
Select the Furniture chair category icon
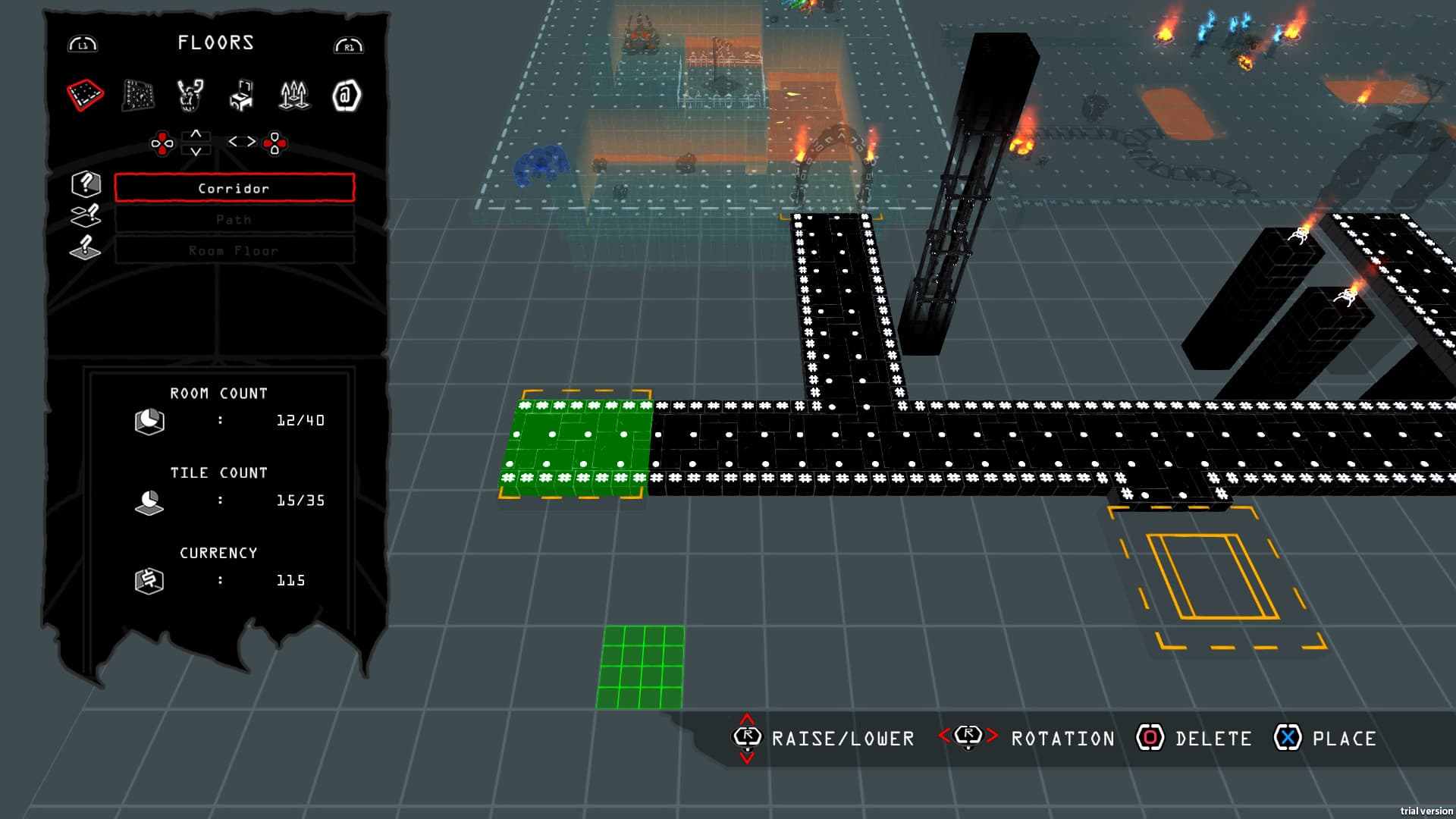(x=242, y=94)
